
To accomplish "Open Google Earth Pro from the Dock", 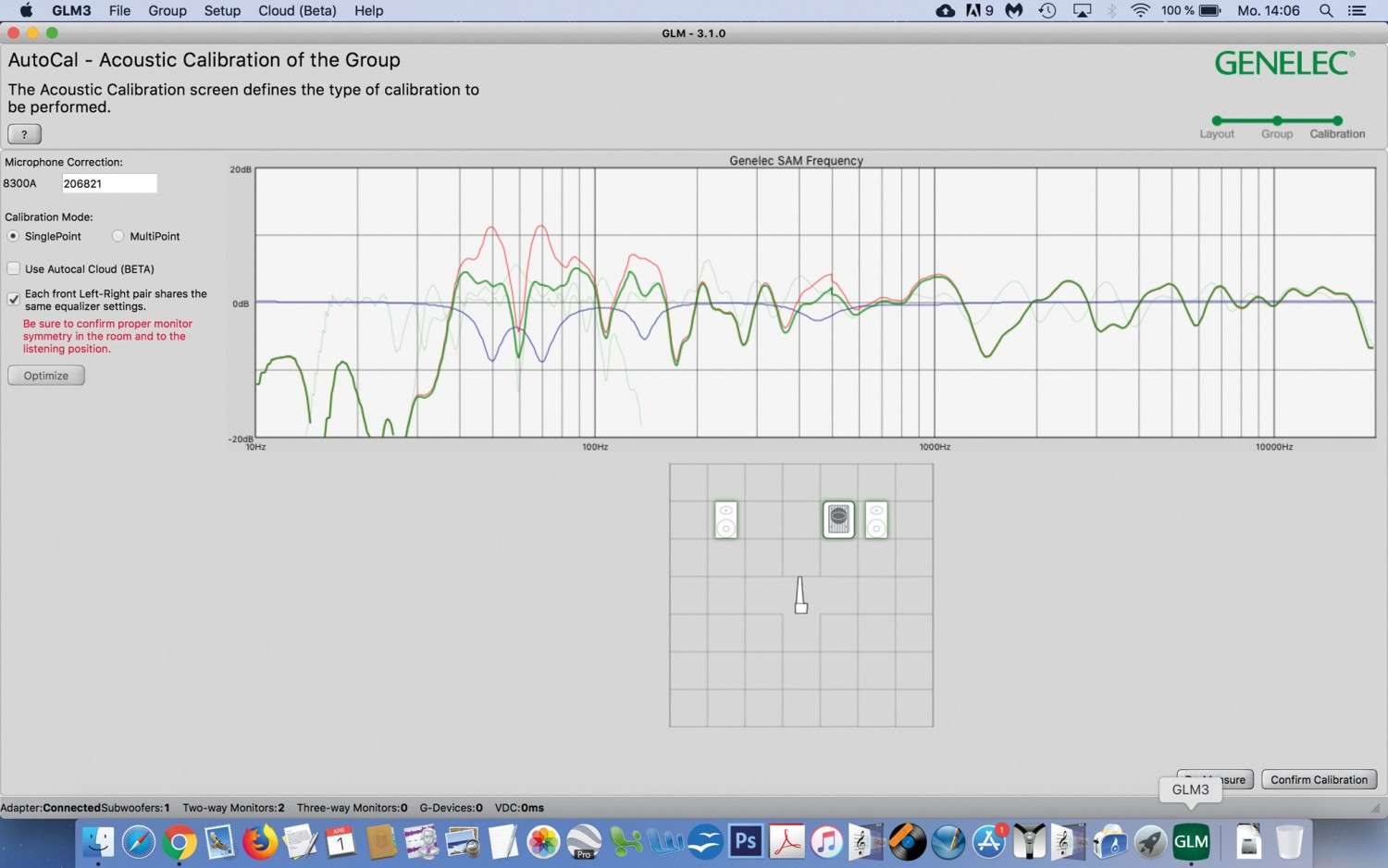I will pyautogui.click(x=584, y=841).
